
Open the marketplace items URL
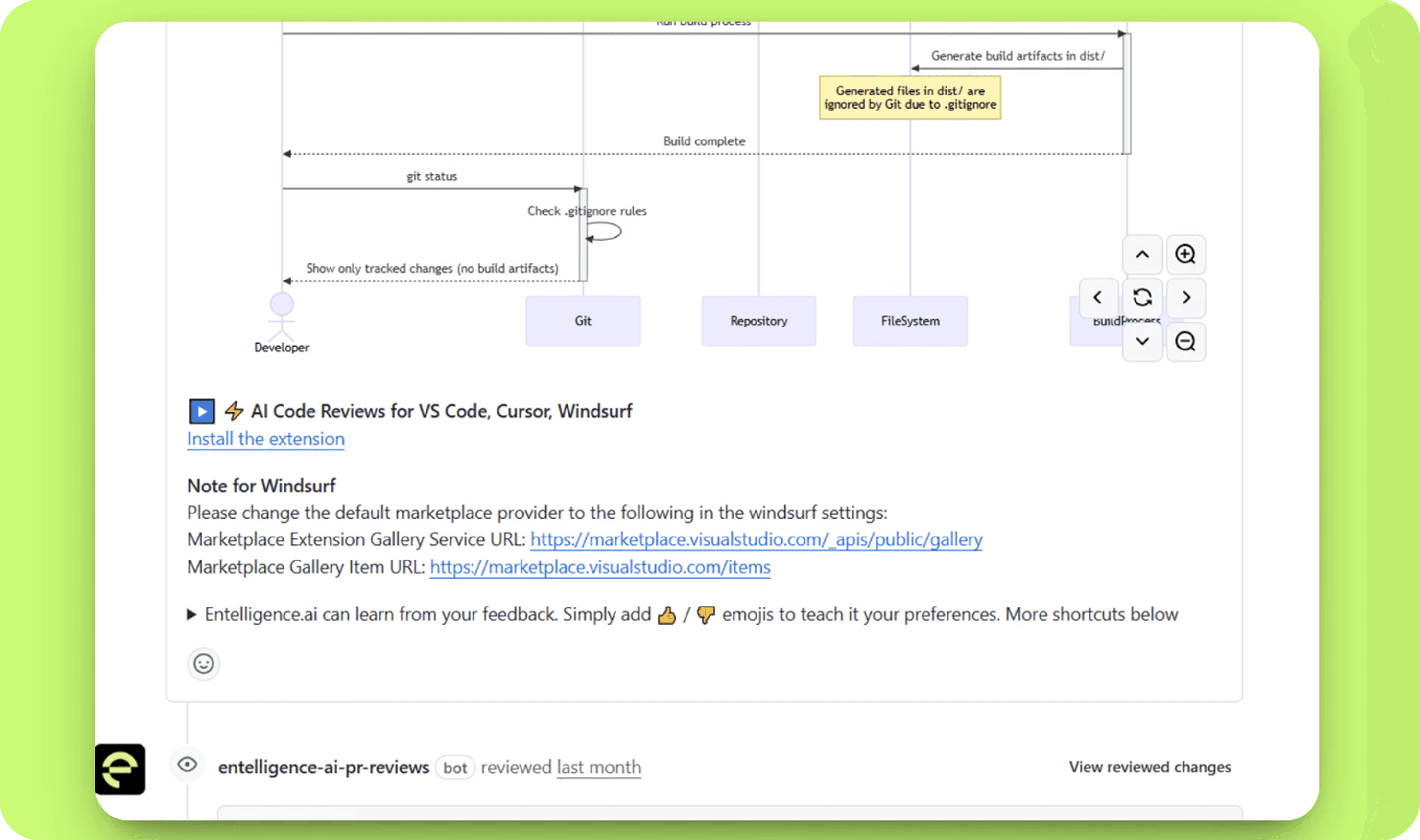pyautogui.click(x=600, y=567)
